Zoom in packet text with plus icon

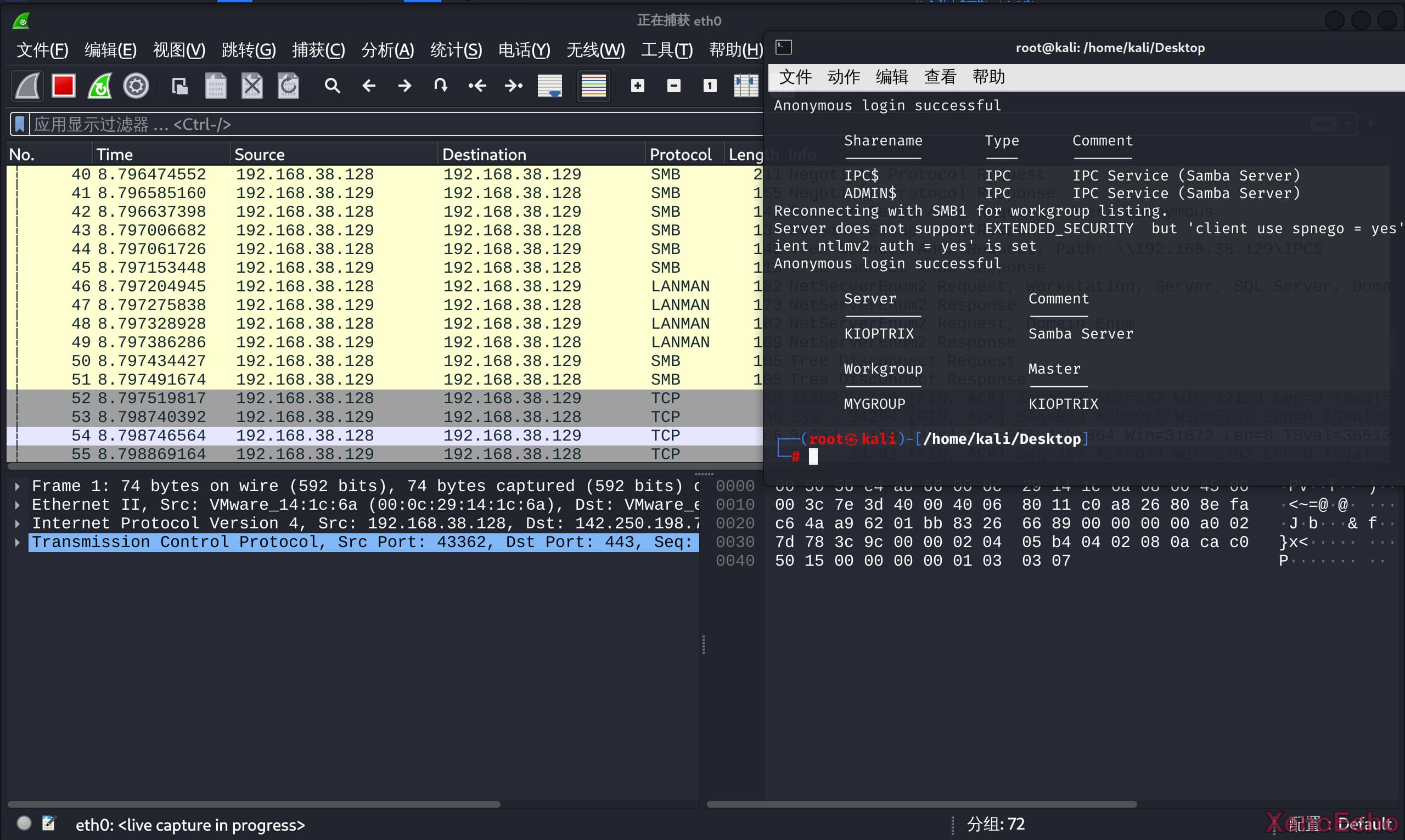pyautogui.click(x=637, y=86)
